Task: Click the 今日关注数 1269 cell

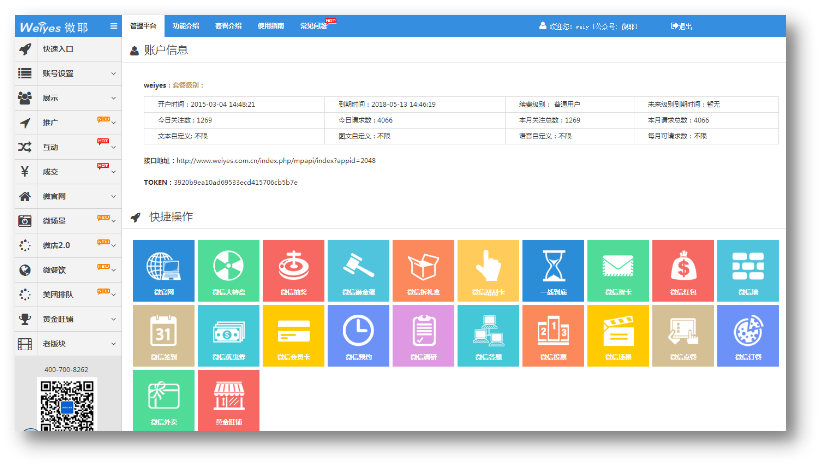Action: [x=235, y=120]
